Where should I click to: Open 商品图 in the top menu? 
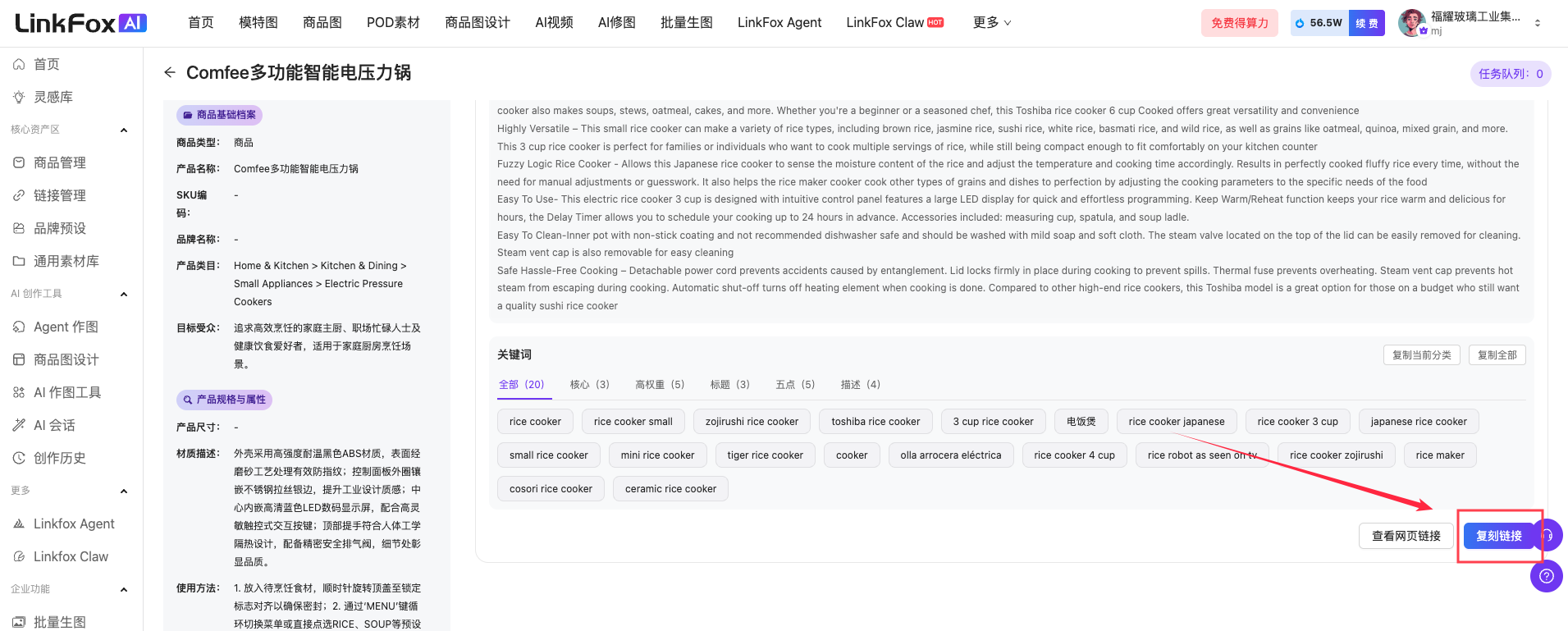[x=322, y=23]
